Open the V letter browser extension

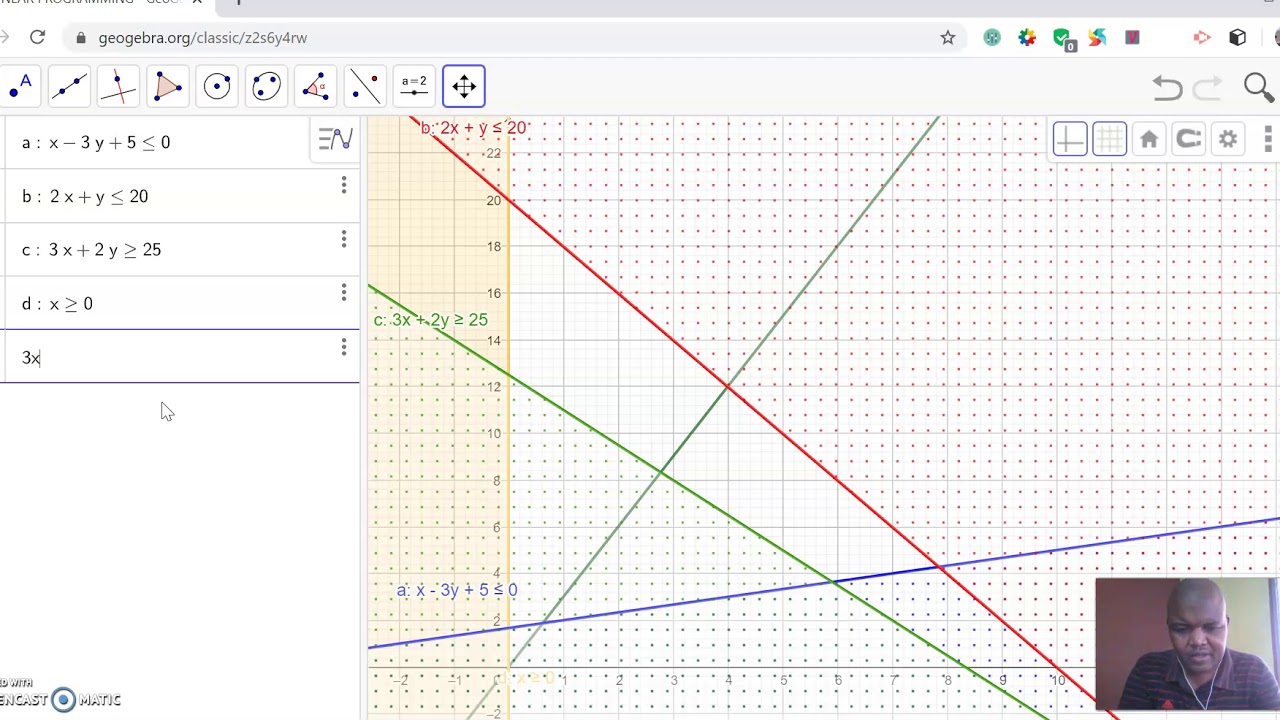tap(1132, 38)
